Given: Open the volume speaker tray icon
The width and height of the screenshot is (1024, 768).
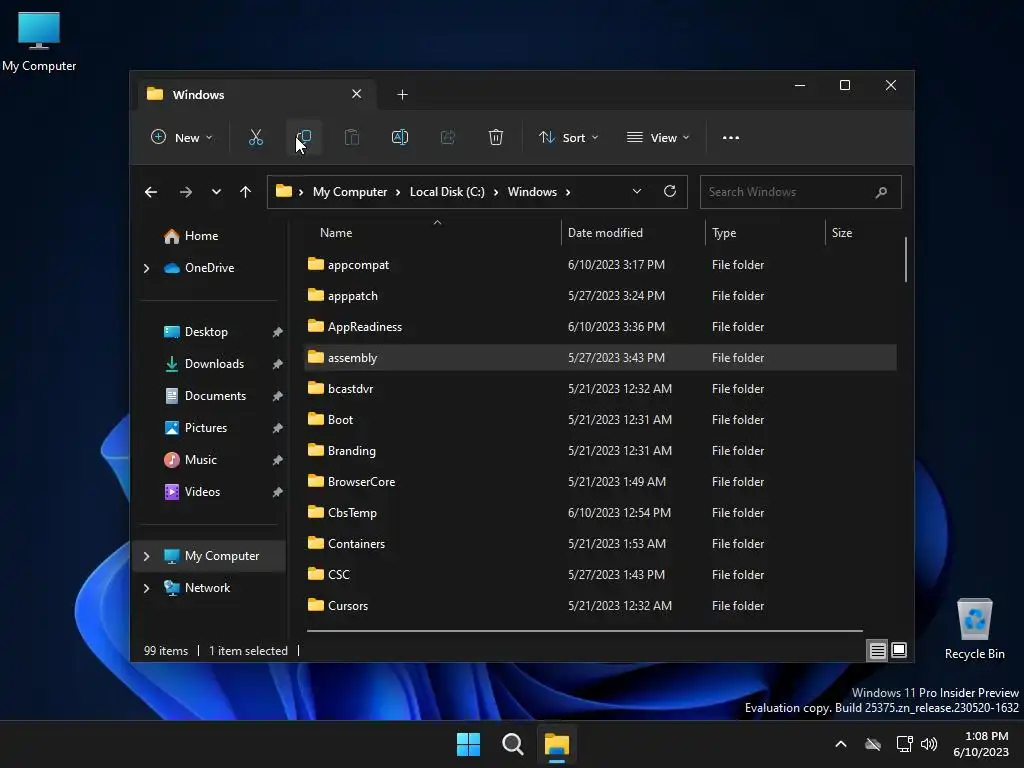Looking at the screenshot, I should coord(929,744).
